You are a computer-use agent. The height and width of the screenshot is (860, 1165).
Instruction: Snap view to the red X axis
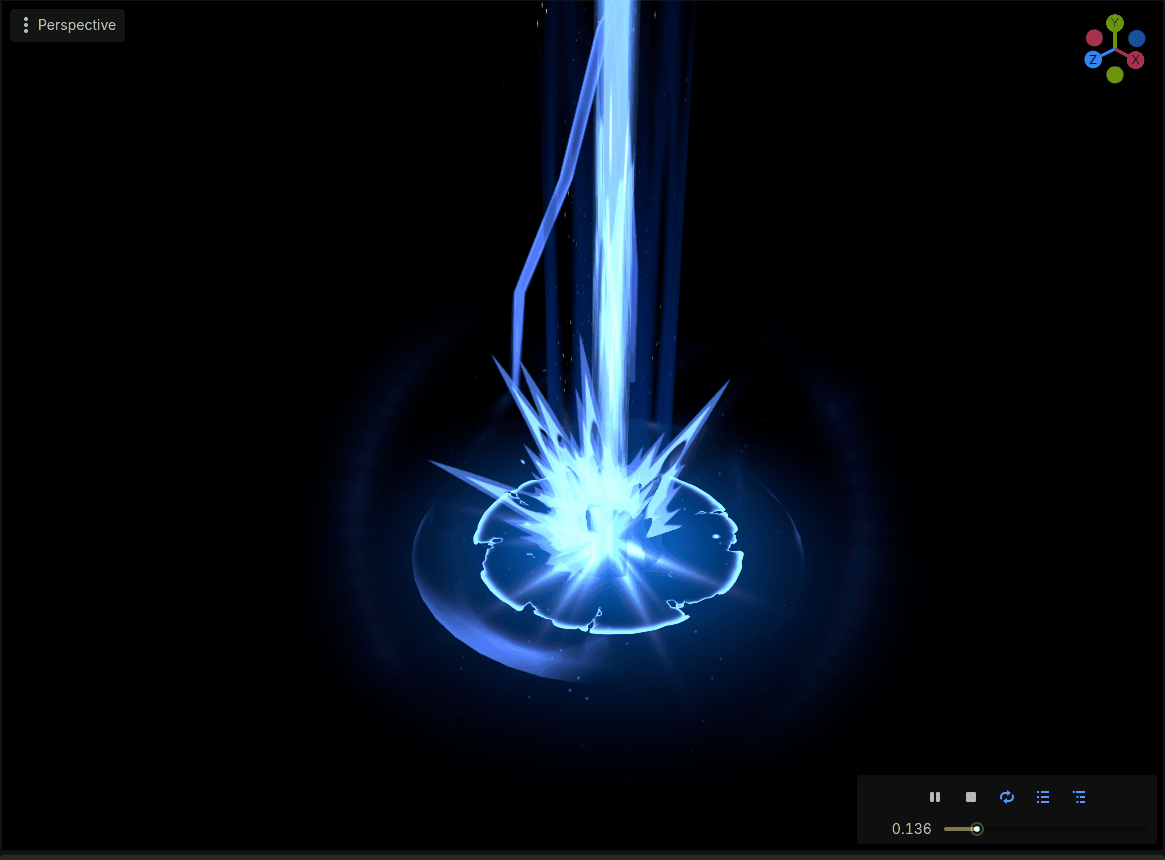[x=1135, y=60]
